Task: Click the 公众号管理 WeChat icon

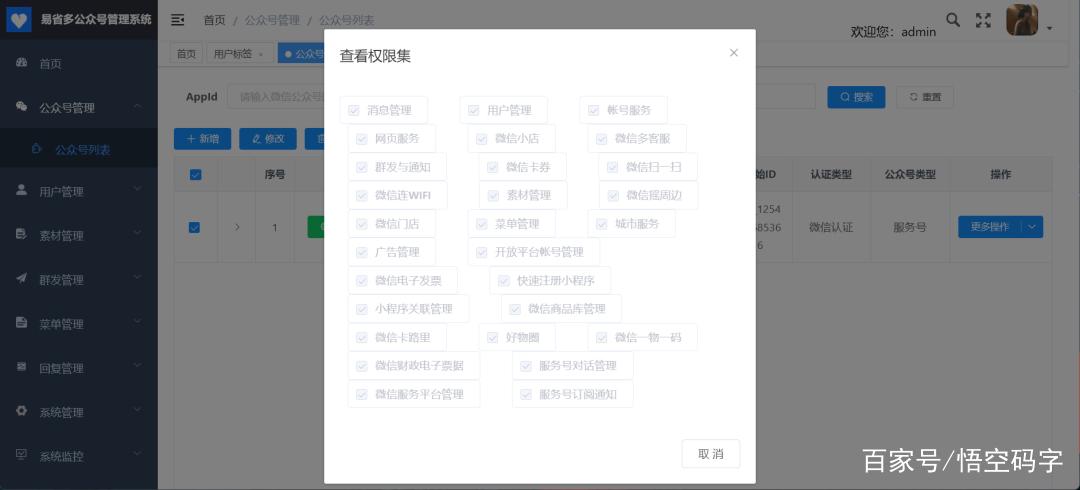Action: 21,107
